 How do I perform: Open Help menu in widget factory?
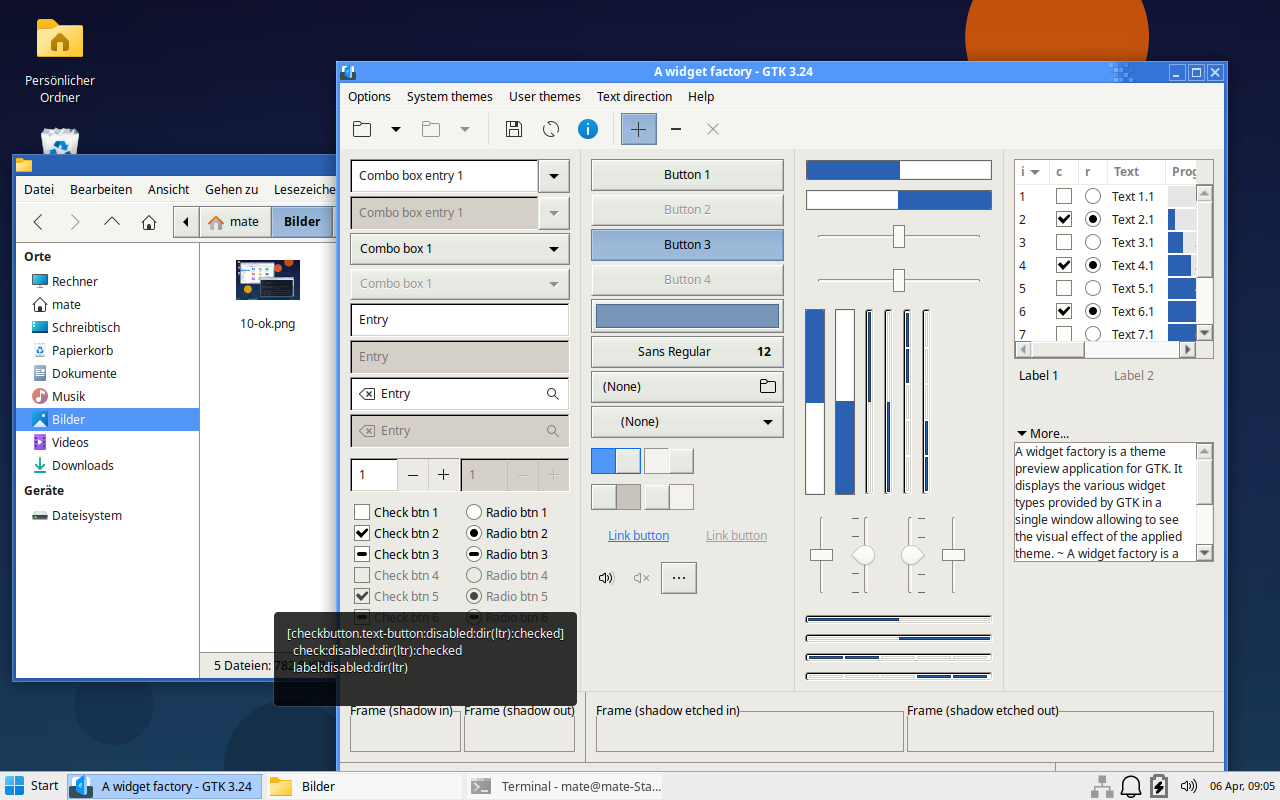tap(701, 97)
